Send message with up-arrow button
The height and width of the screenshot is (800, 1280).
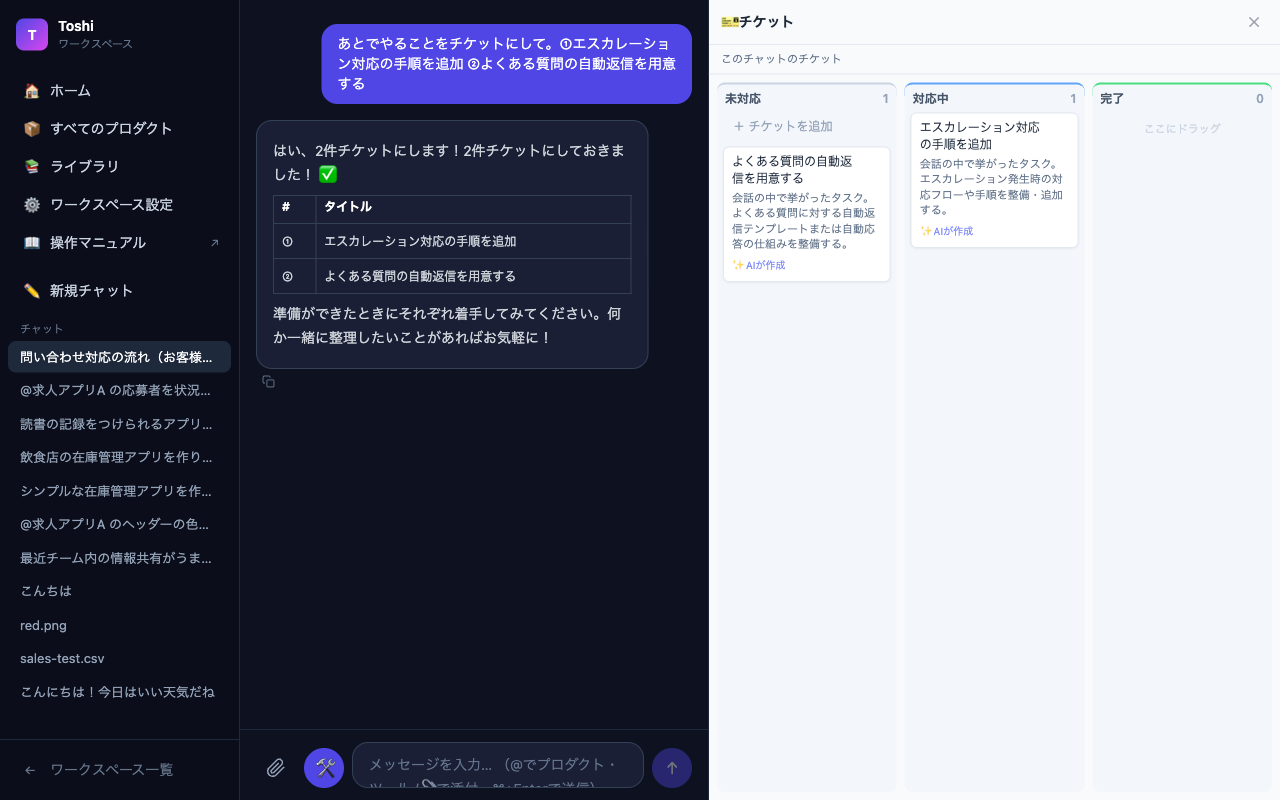pos(672,768)
